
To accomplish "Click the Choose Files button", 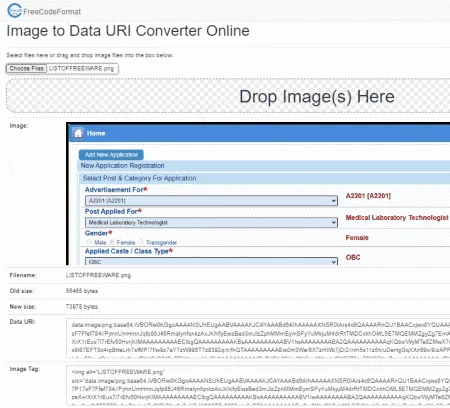I will click(x=26, y=68).
